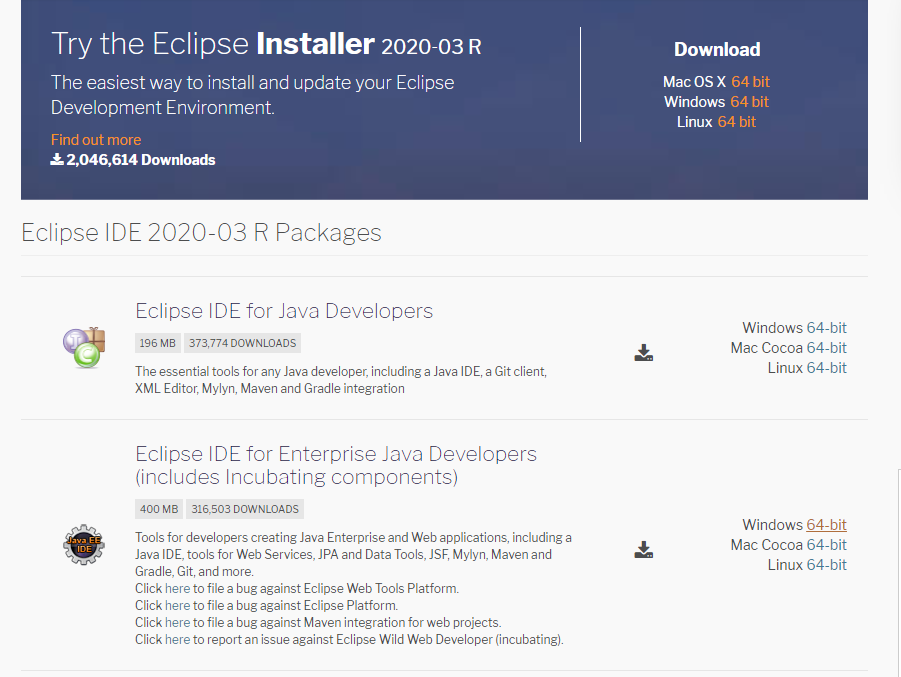The width and height of the screenshot is (901, 677).
Task: Click here link for Wild Web Developer issue
Action: tap(178, 640)
